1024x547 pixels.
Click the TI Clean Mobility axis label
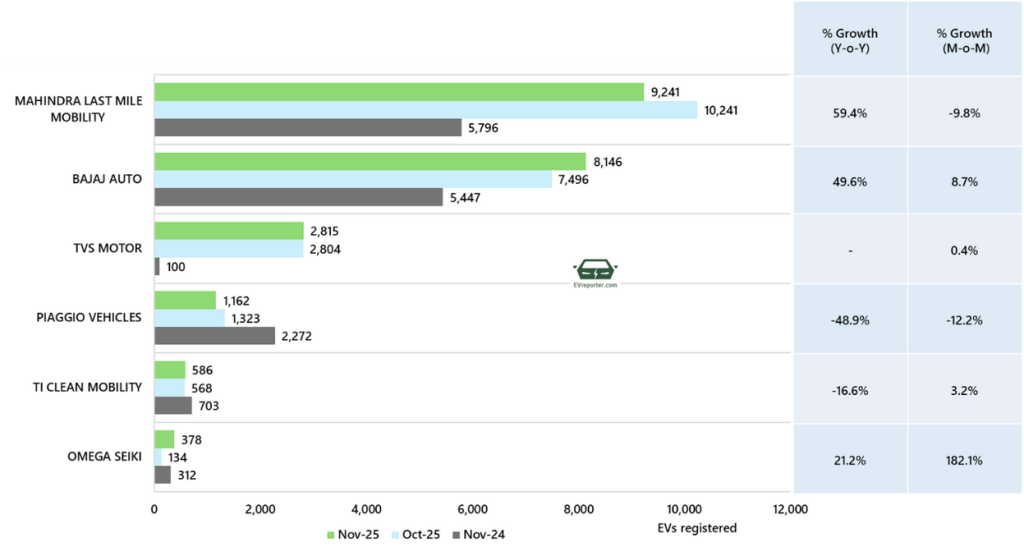coord(90,387)
